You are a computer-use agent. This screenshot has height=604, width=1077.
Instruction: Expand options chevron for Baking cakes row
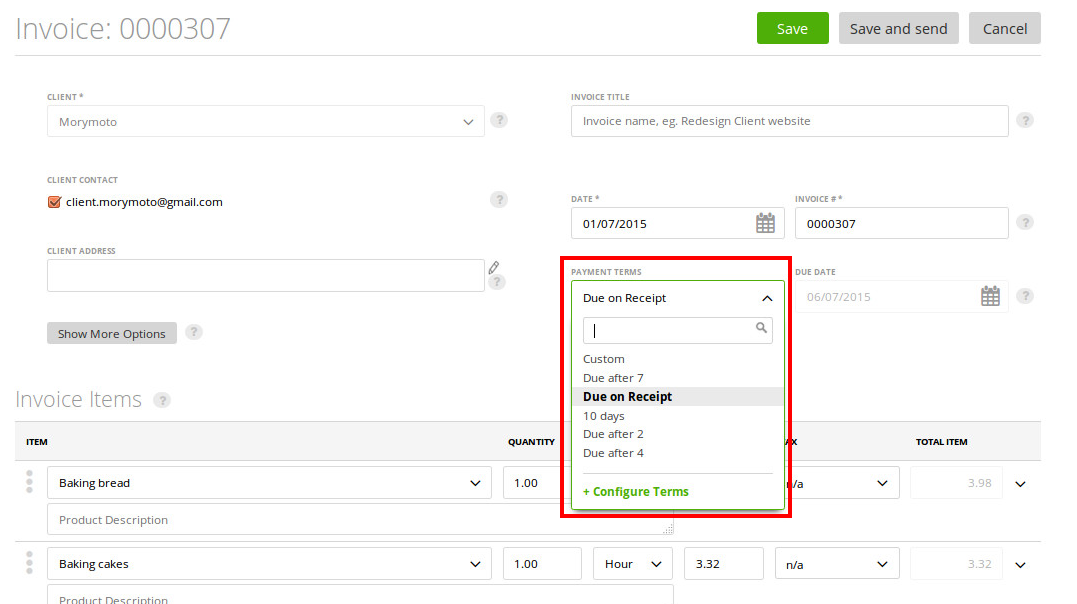coord(1020,565)
